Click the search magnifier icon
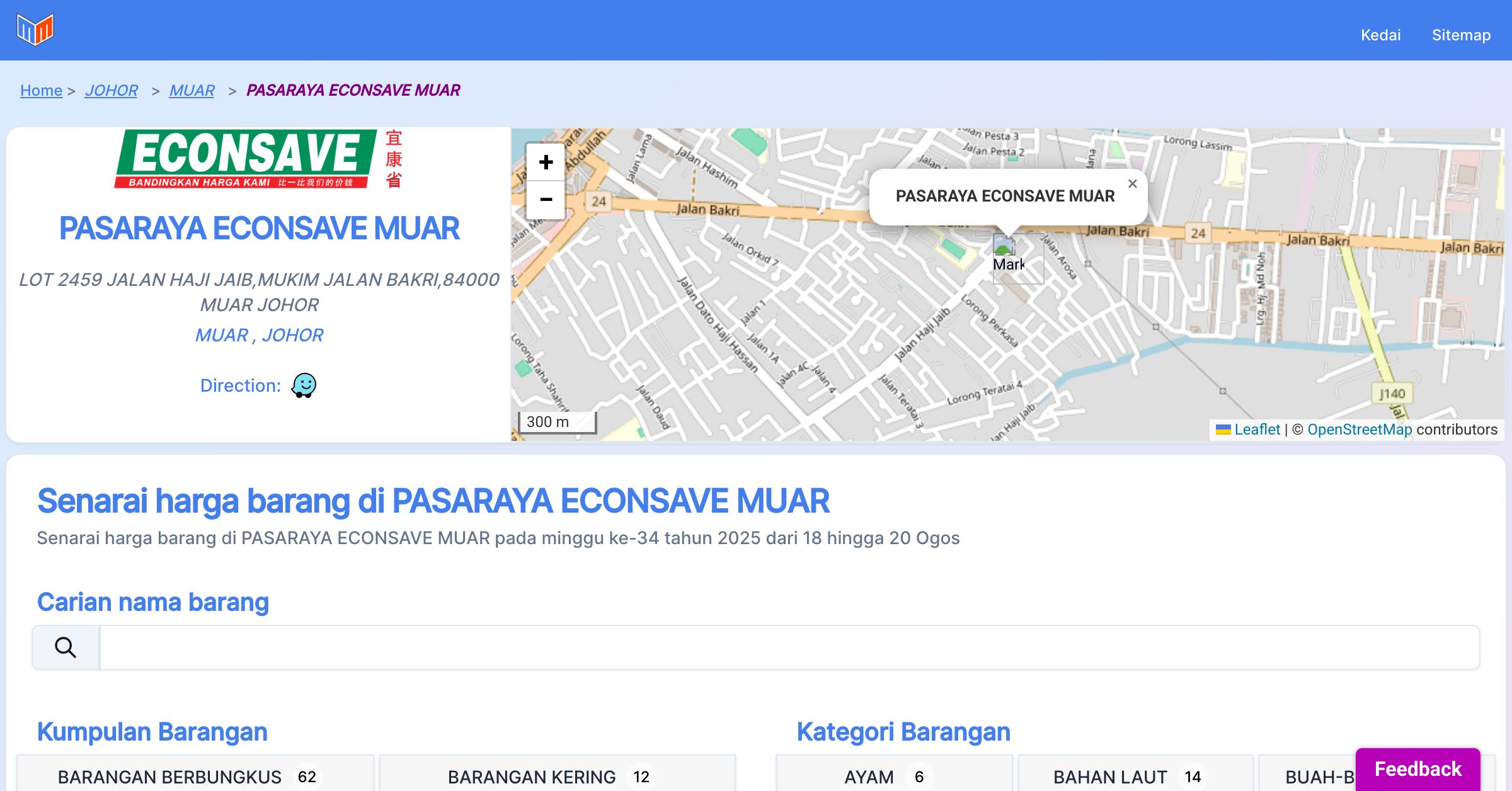1512x791 pixels. 66,647
